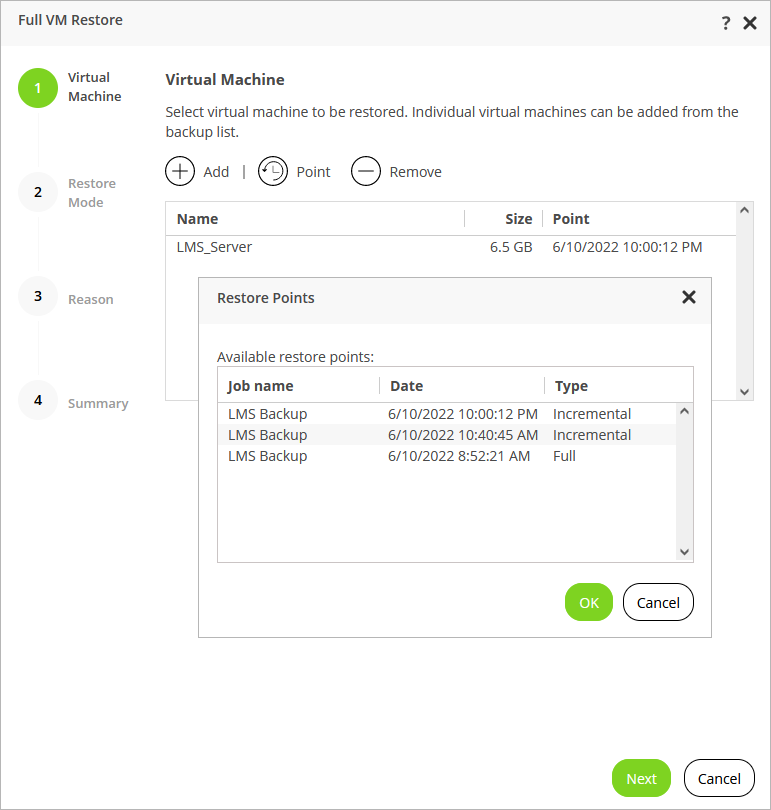Open step 4 Summary

click(38, 400)
